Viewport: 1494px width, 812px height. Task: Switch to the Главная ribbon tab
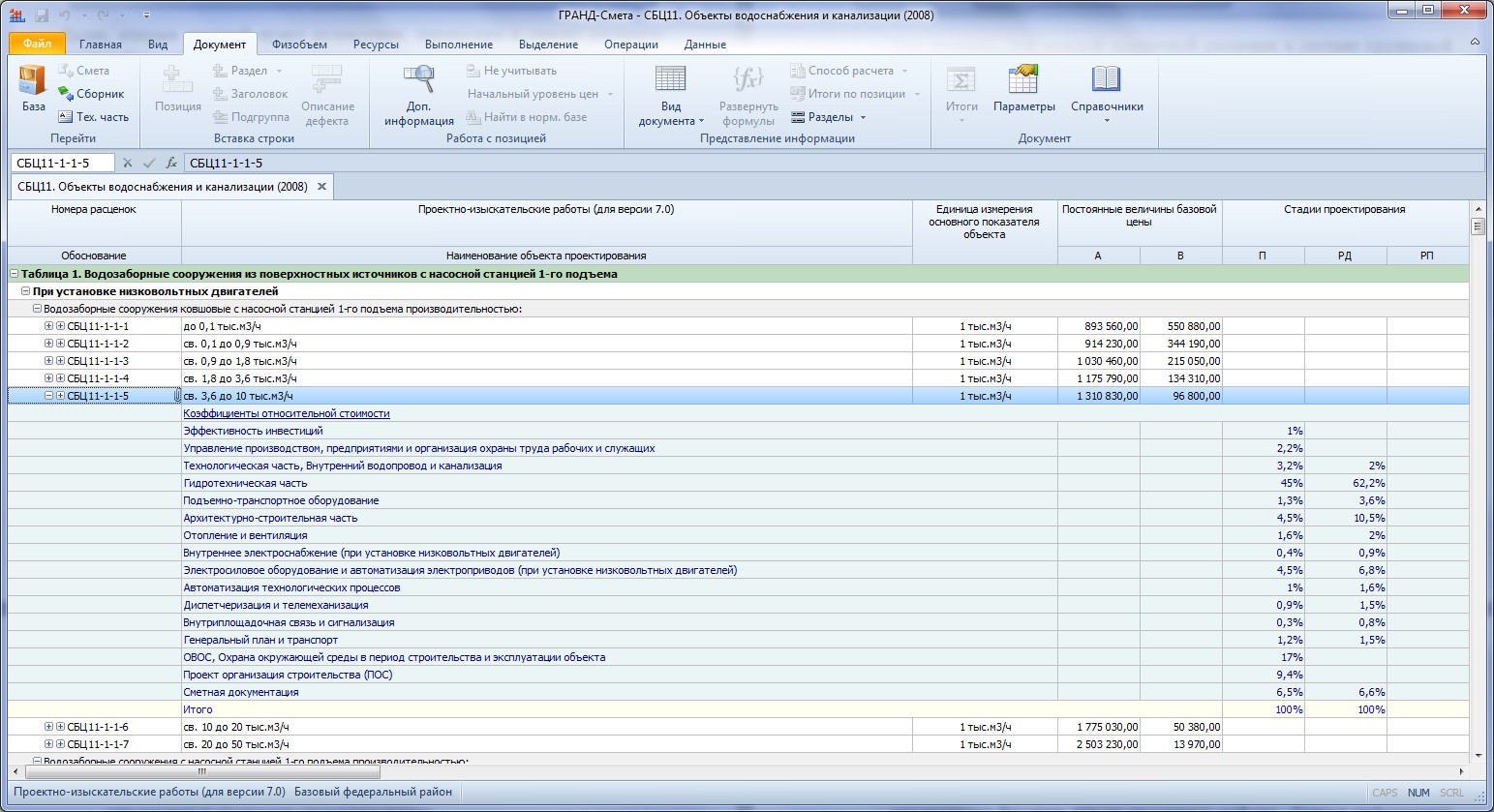coord(101,45)
